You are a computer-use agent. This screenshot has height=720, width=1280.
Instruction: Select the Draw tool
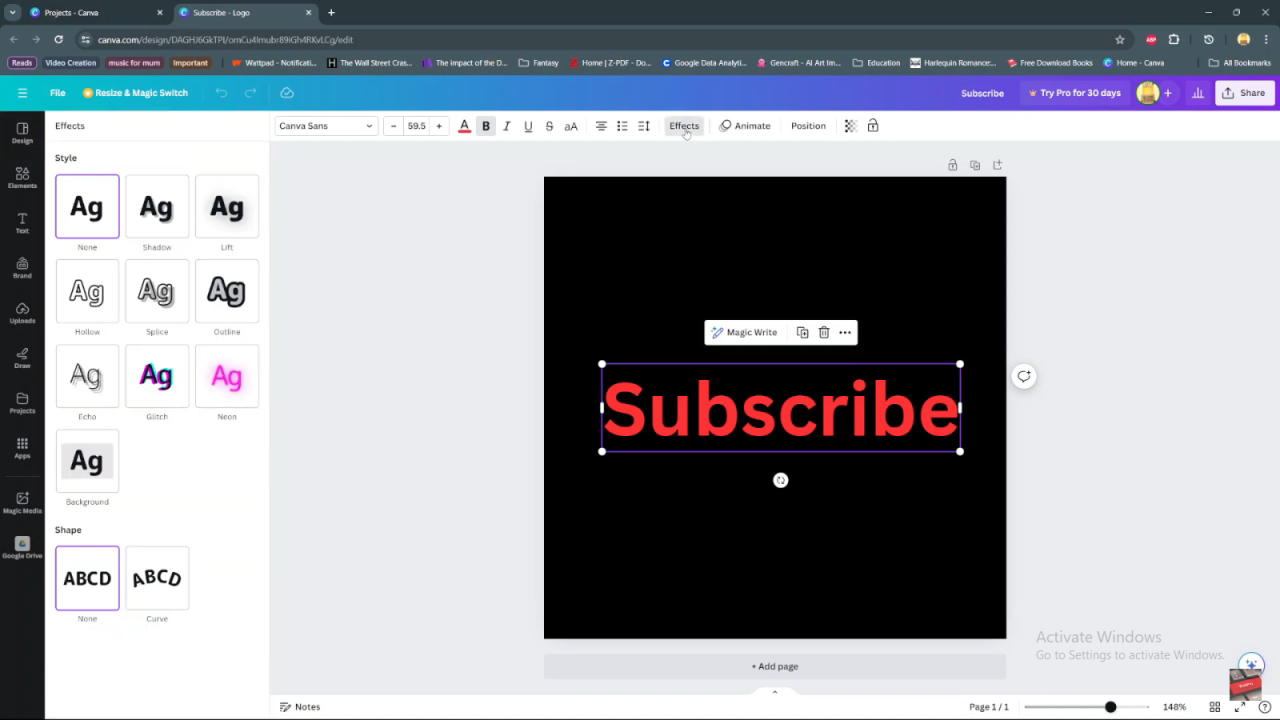(22, 358)
